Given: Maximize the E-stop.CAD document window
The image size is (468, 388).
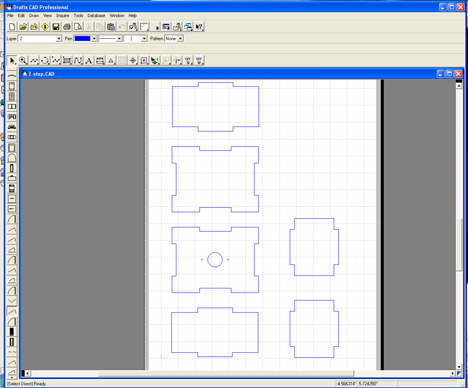Looking at the screenshot, I should 449,74.
